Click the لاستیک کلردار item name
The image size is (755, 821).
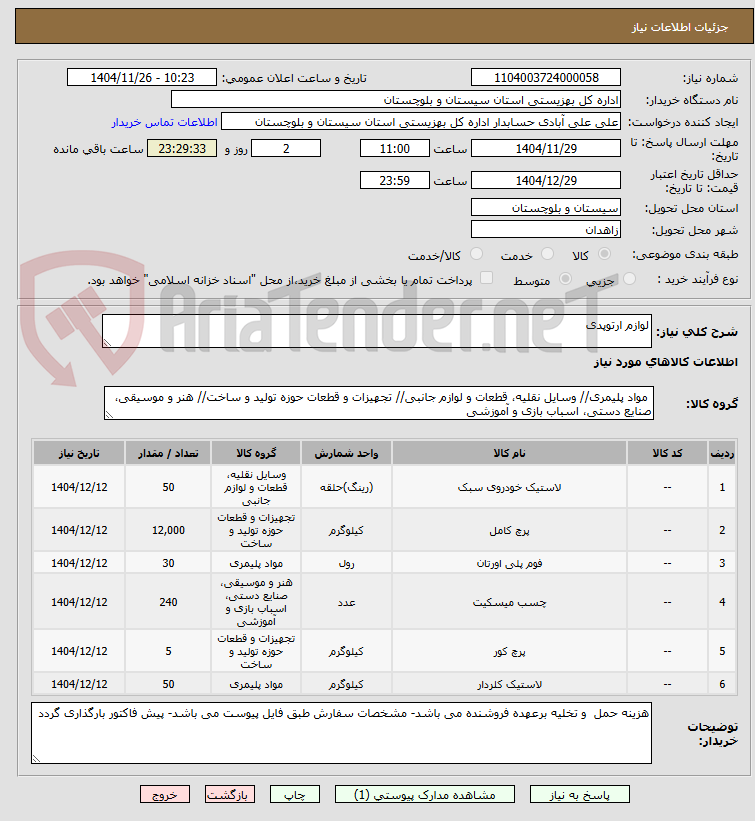509,684
